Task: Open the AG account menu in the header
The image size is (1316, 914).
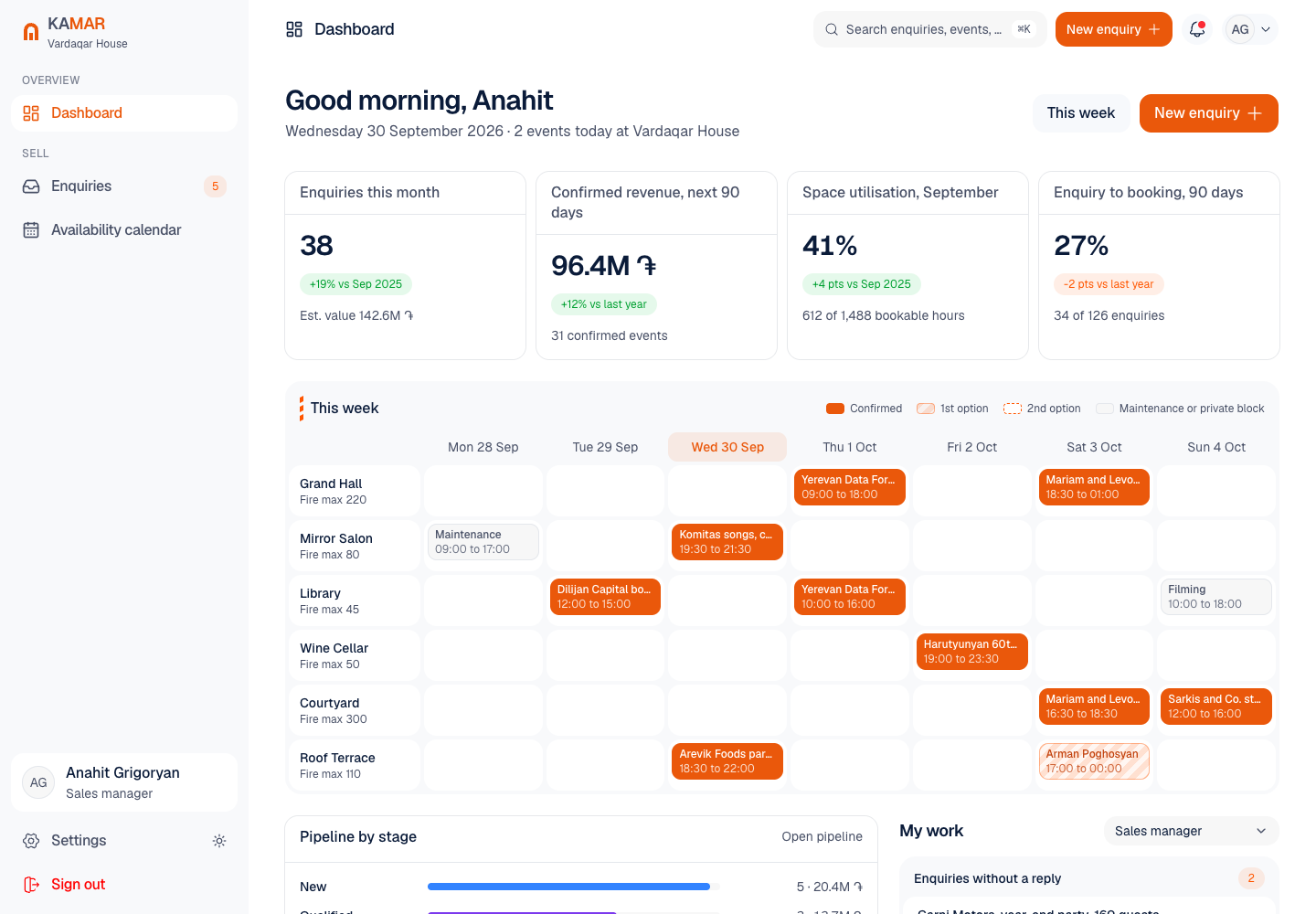Action: pos(1251,29)
